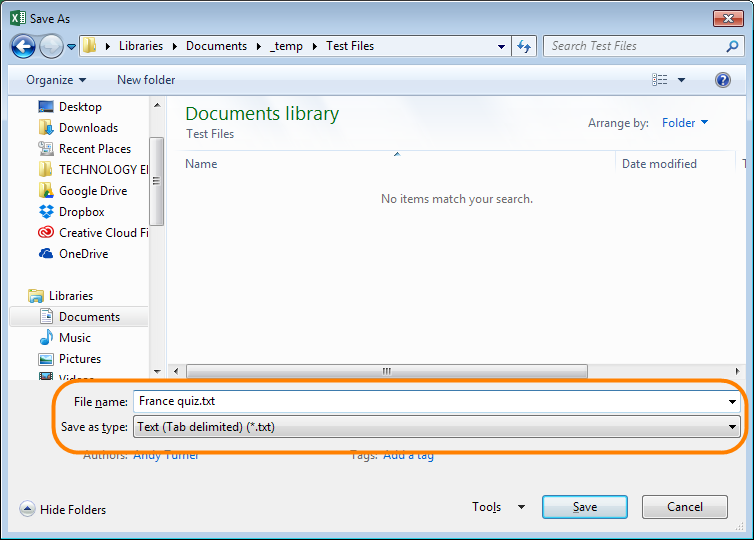
Task: Click the Excel icon in title bar
Action: click(18, 18)
